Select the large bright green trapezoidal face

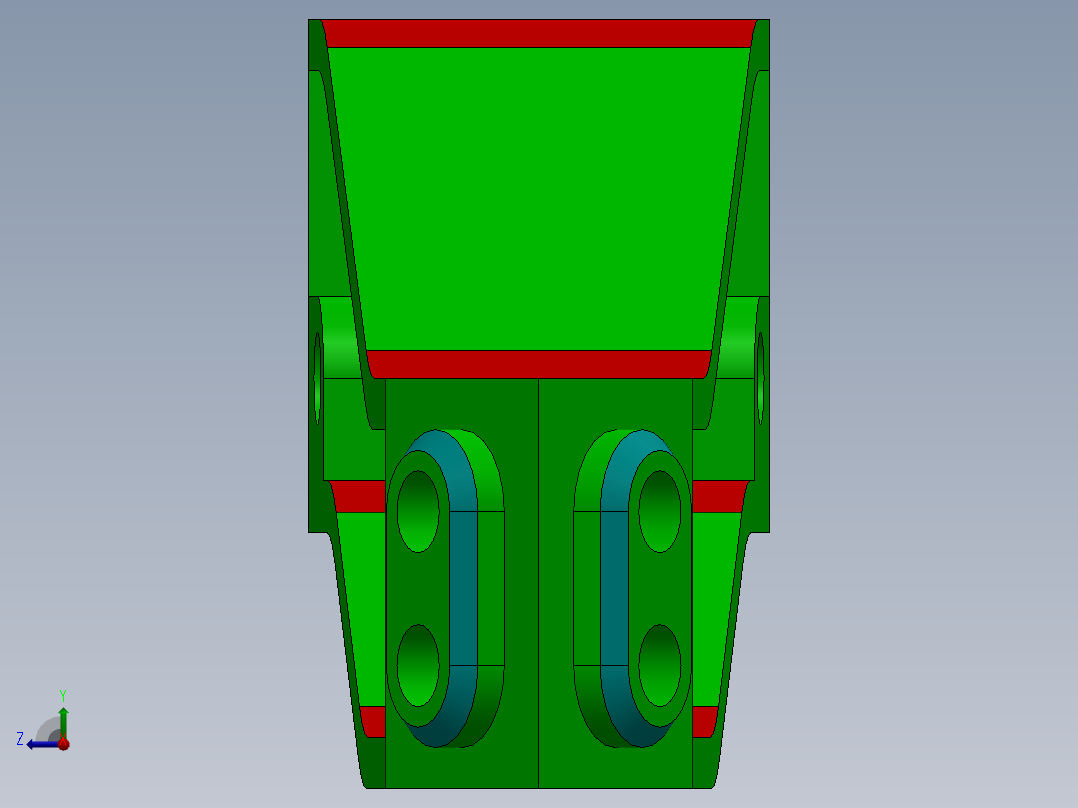click(x=539, y=198)
